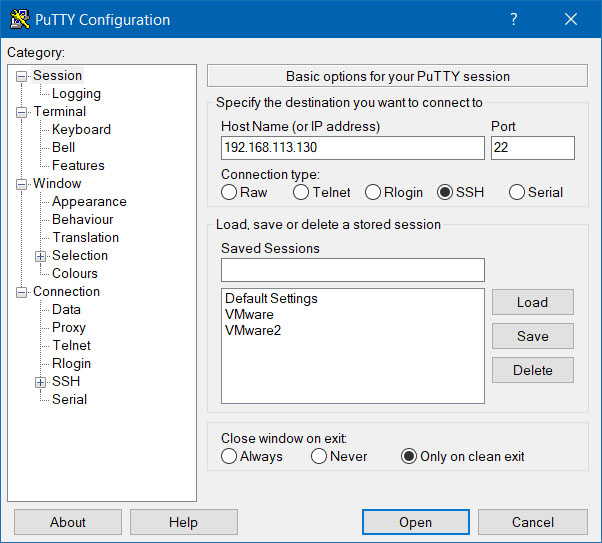Select the SSH connection type
602x543 pixels.
tap(445, 192)
